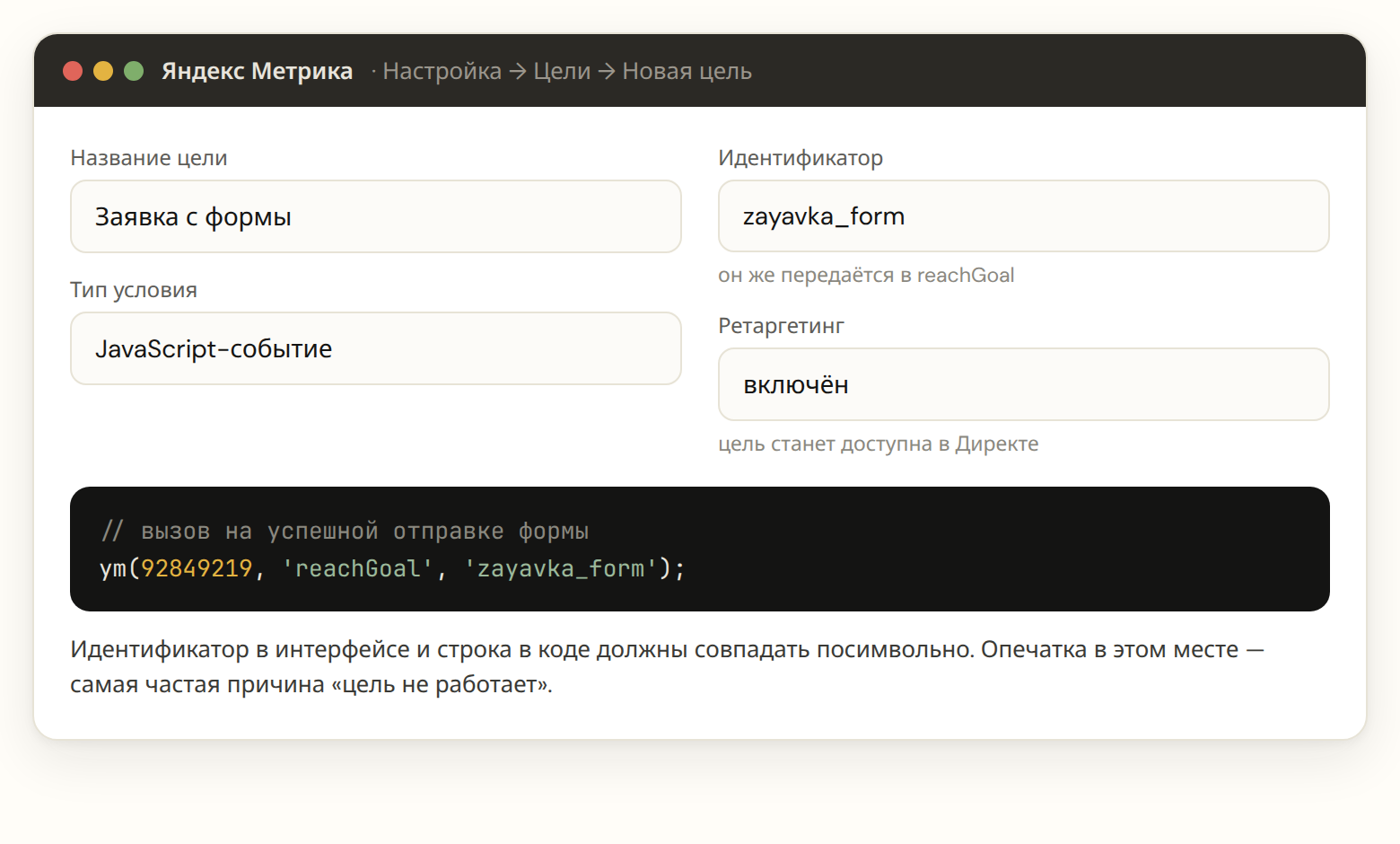Click the phrase «цель не работает»
1400x844 pixels.
(x=442, y=684)
